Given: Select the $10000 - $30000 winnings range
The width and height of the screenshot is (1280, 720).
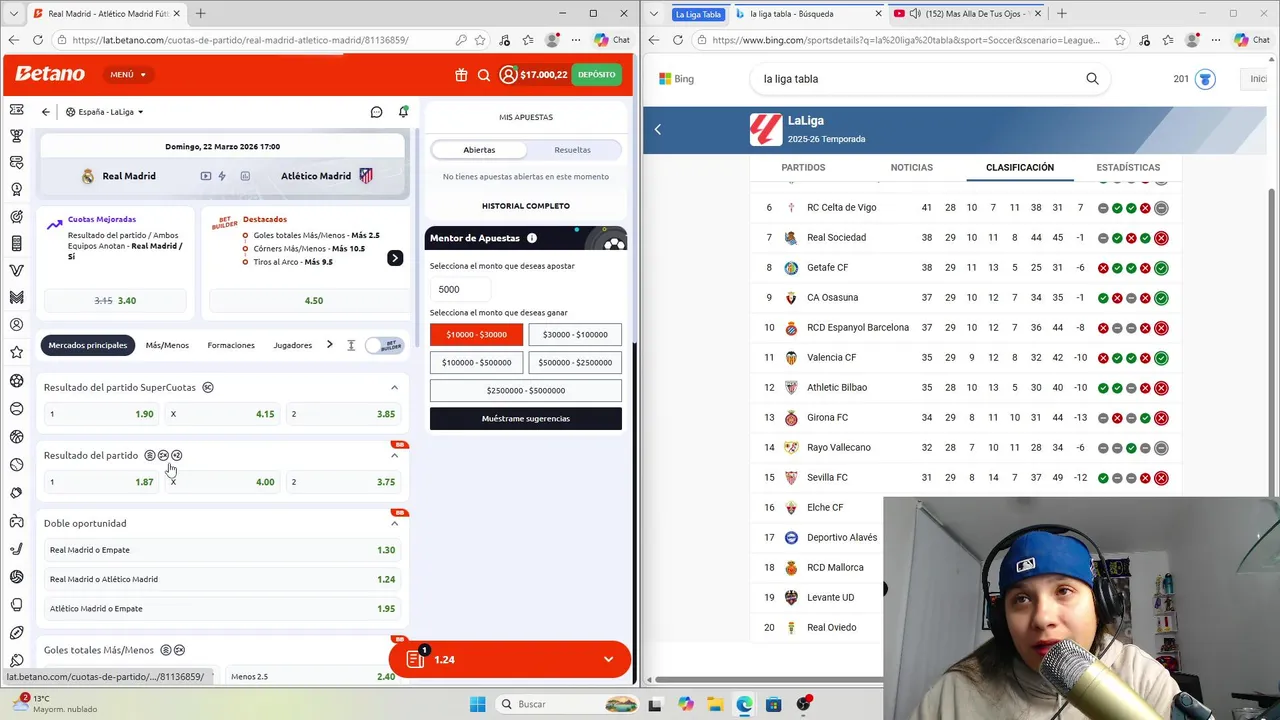Looking at the screenshot, I should tap(476, 334).
